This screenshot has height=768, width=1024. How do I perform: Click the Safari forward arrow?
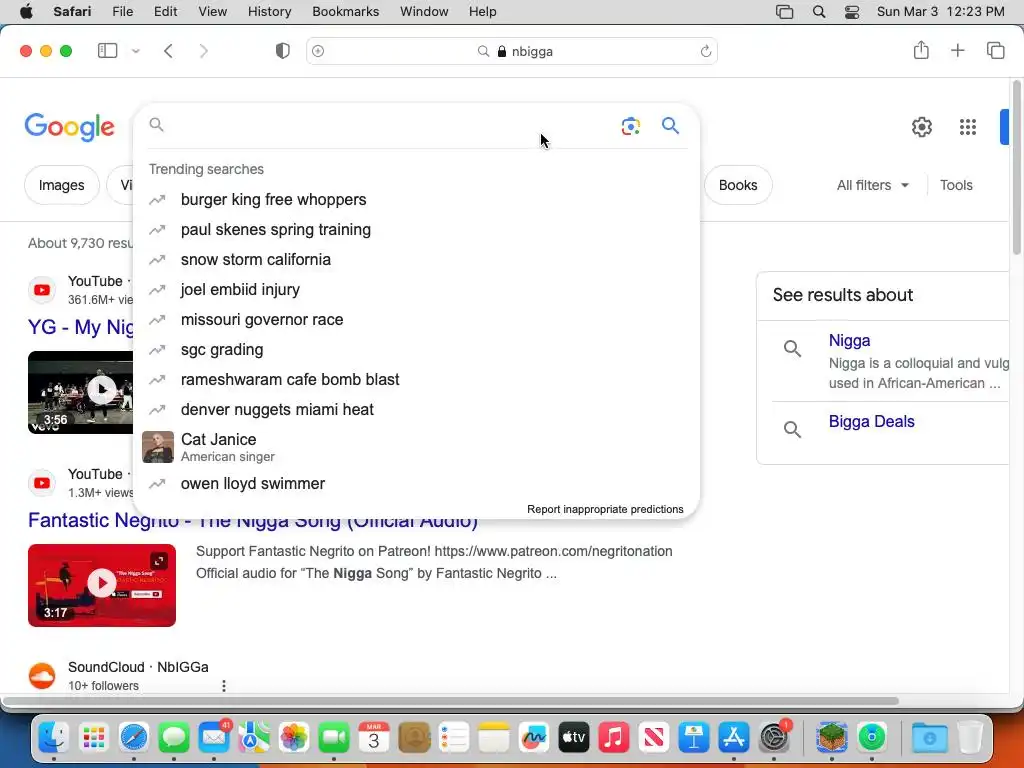point(204,51)
